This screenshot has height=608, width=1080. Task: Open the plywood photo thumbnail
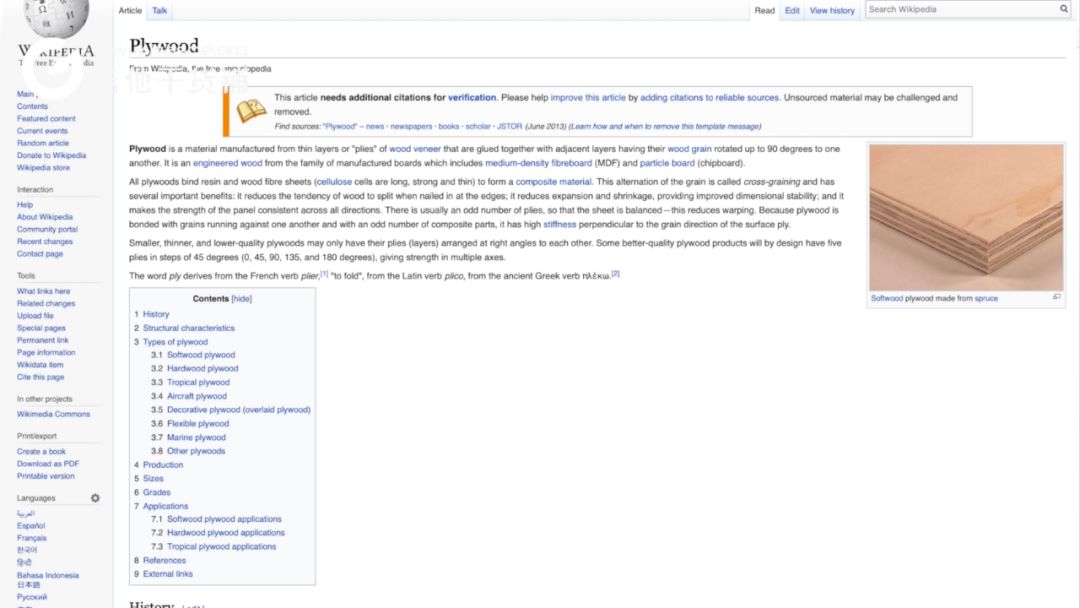click(x=966, y=218)
